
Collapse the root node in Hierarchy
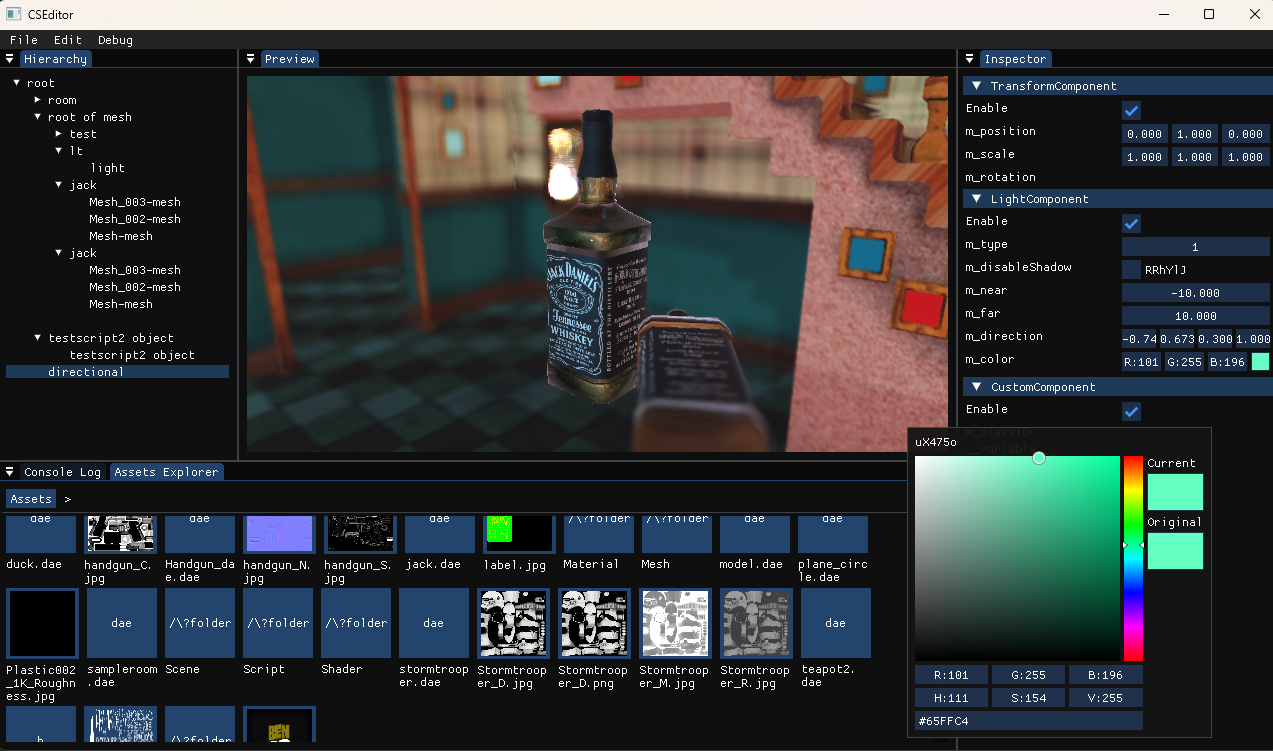tap(17, 83)
